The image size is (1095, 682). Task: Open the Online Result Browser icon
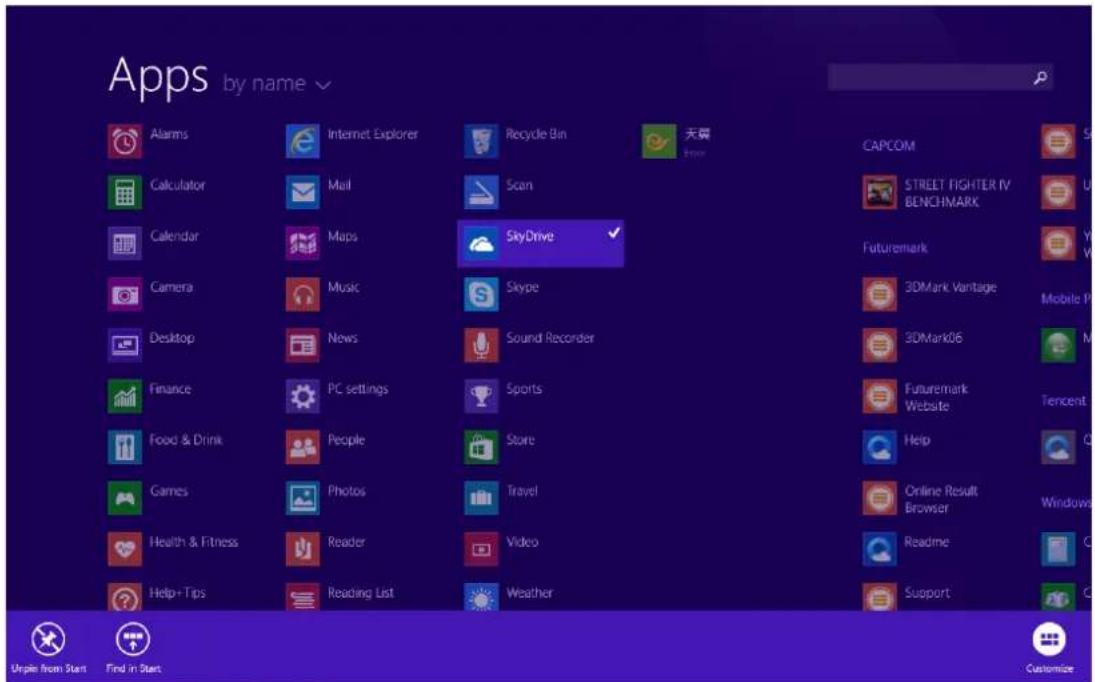pyautogui.click(x=879, y=498)
